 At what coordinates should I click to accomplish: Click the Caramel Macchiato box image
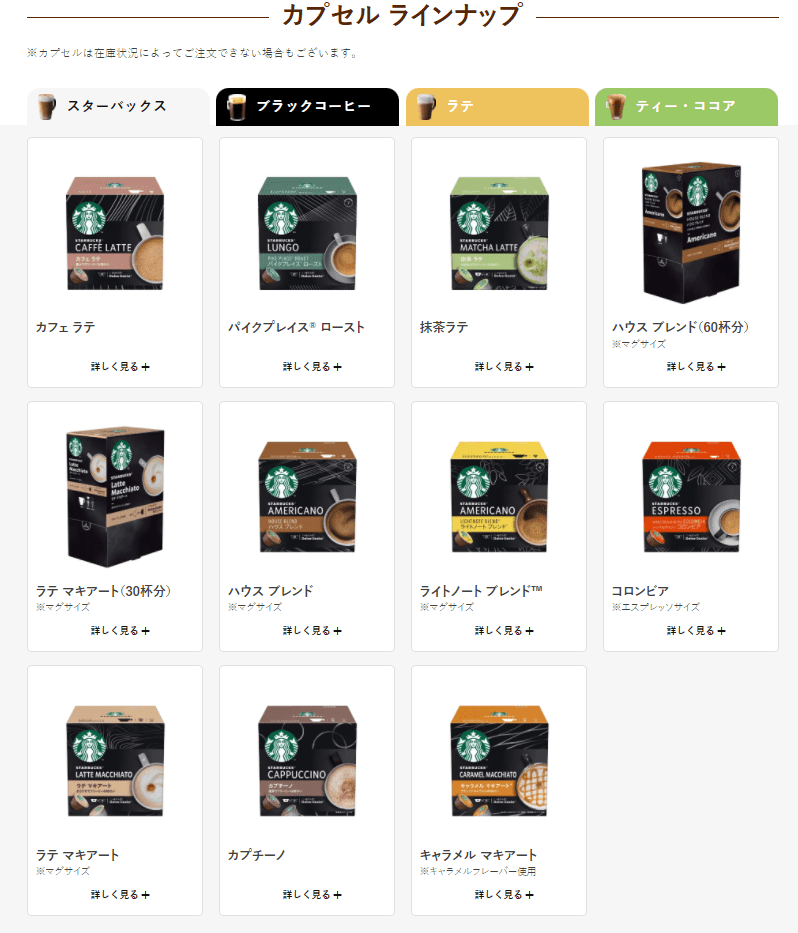(499, 760)
